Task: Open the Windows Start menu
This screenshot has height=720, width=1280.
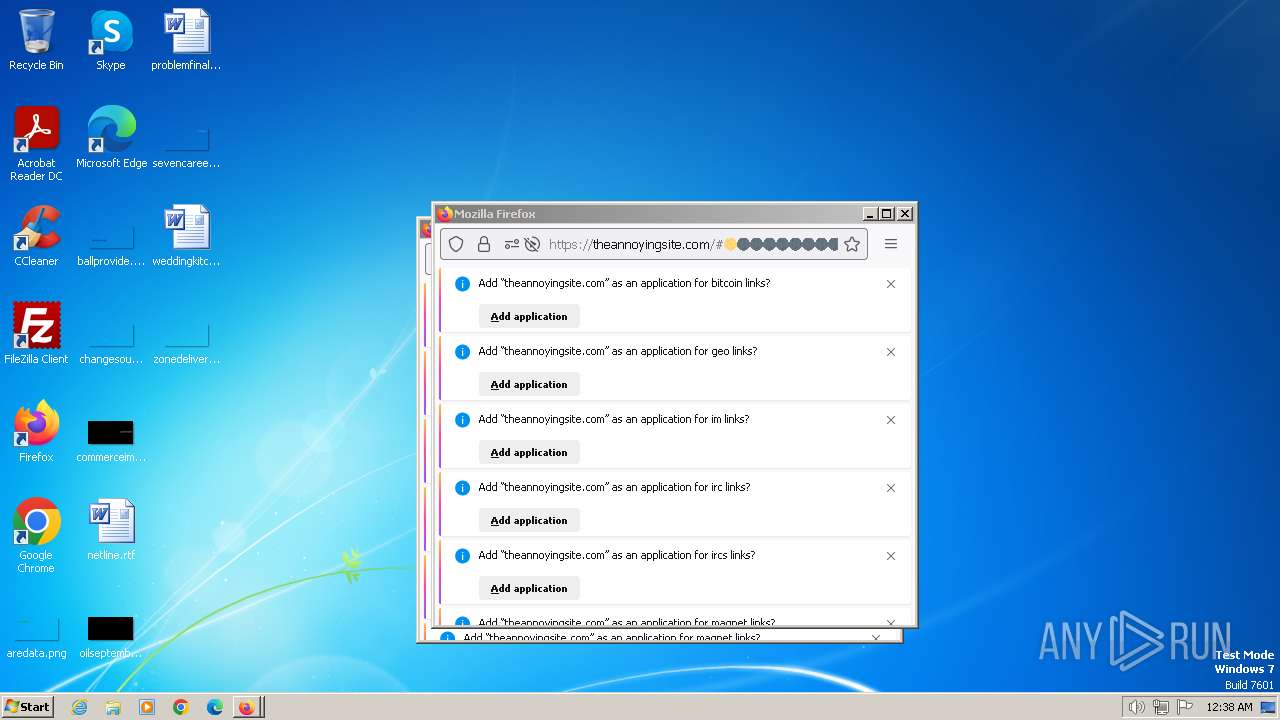Action: (28, 706)
